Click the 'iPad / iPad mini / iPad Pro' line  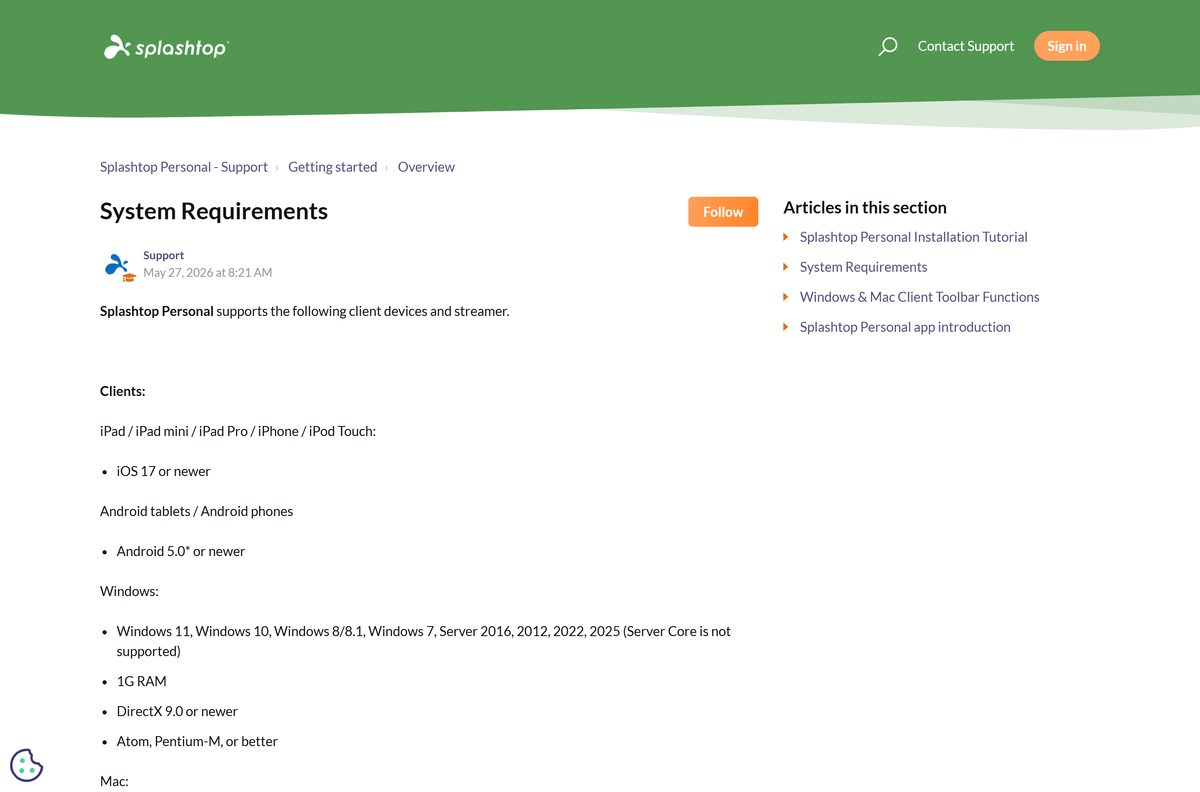pyautogui.click(x=238, y=431)
